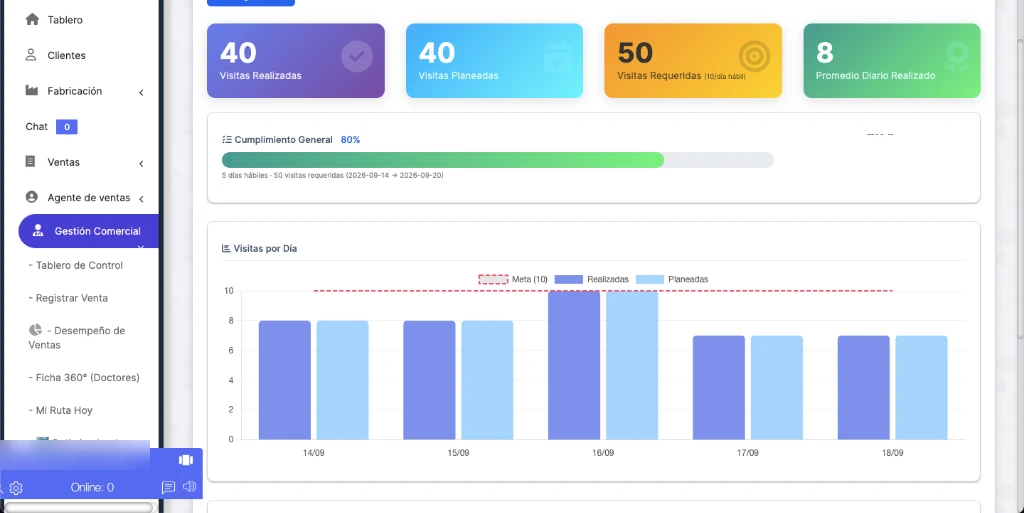Image resolution: width=1024 pixels, height=513 pixels.
Task: Click the bar chart icon beside Visitas por Día
Action: [x=226, y=249]
